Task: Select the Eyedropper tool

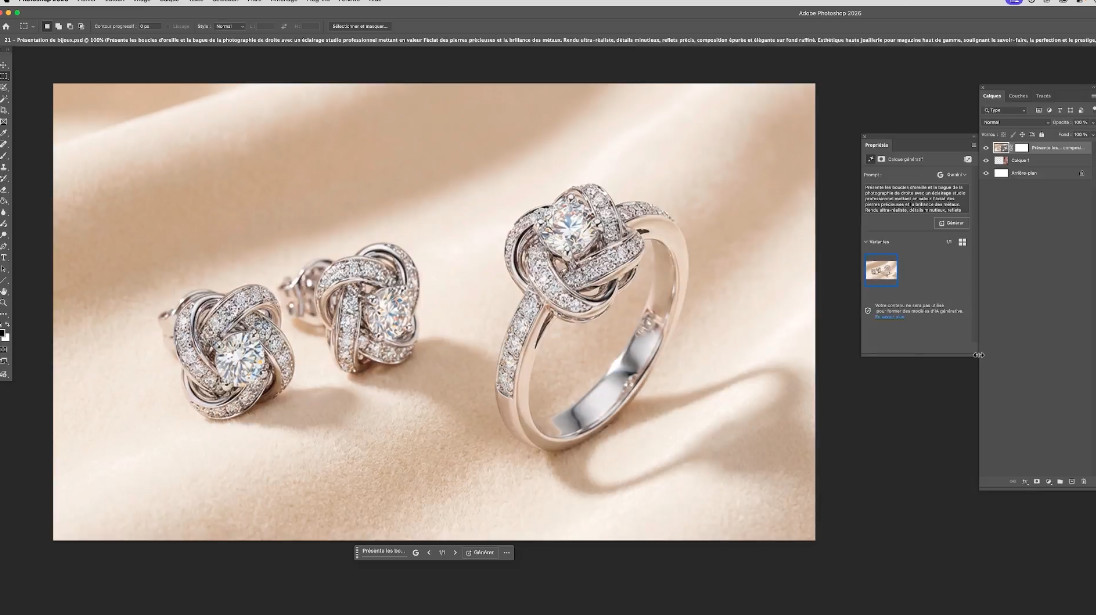Action: [x=4, y=132]
